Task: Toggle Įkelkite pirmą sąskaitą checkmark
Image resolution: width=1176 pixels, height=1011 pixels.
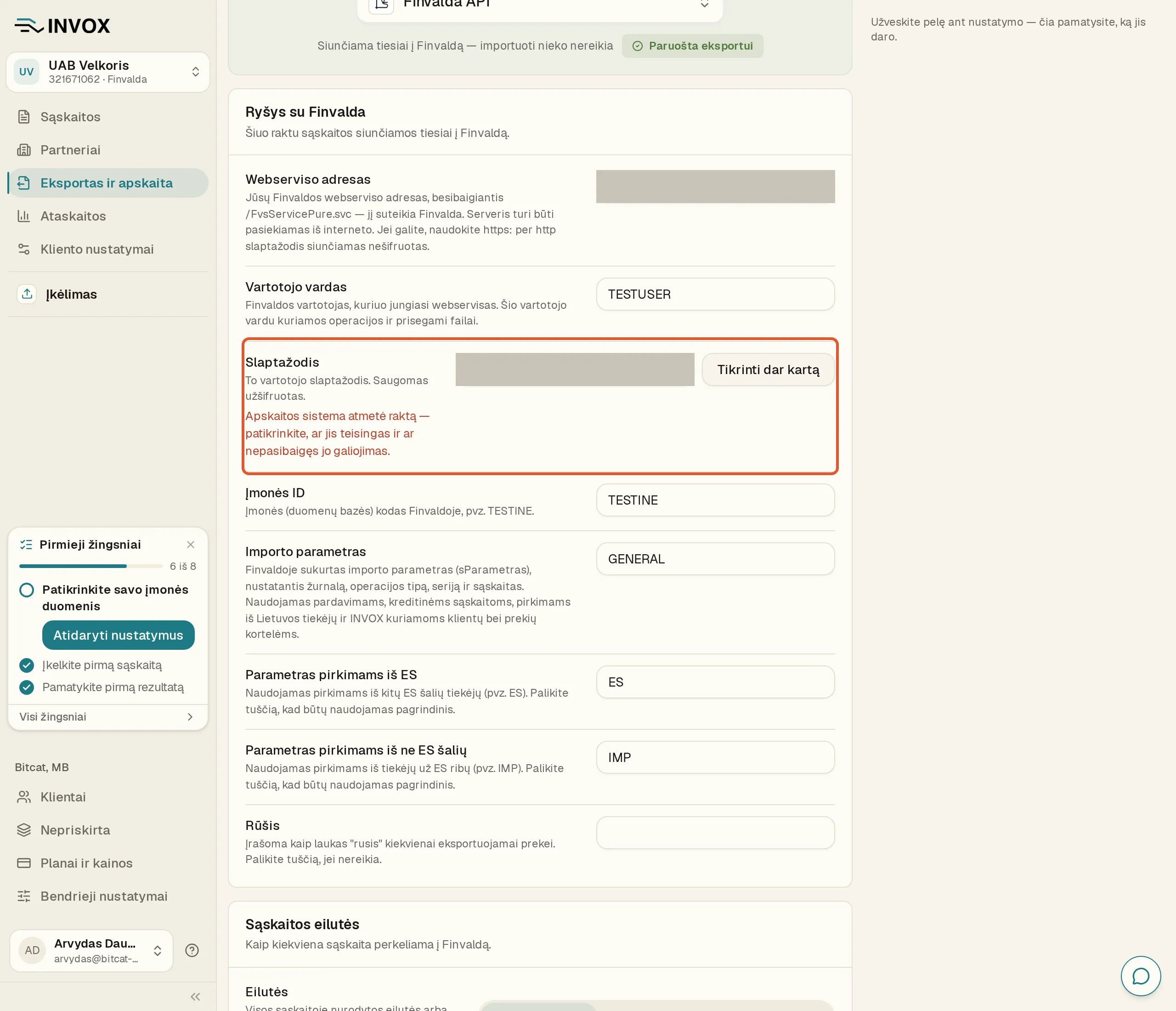Action: tap(27, 665)
